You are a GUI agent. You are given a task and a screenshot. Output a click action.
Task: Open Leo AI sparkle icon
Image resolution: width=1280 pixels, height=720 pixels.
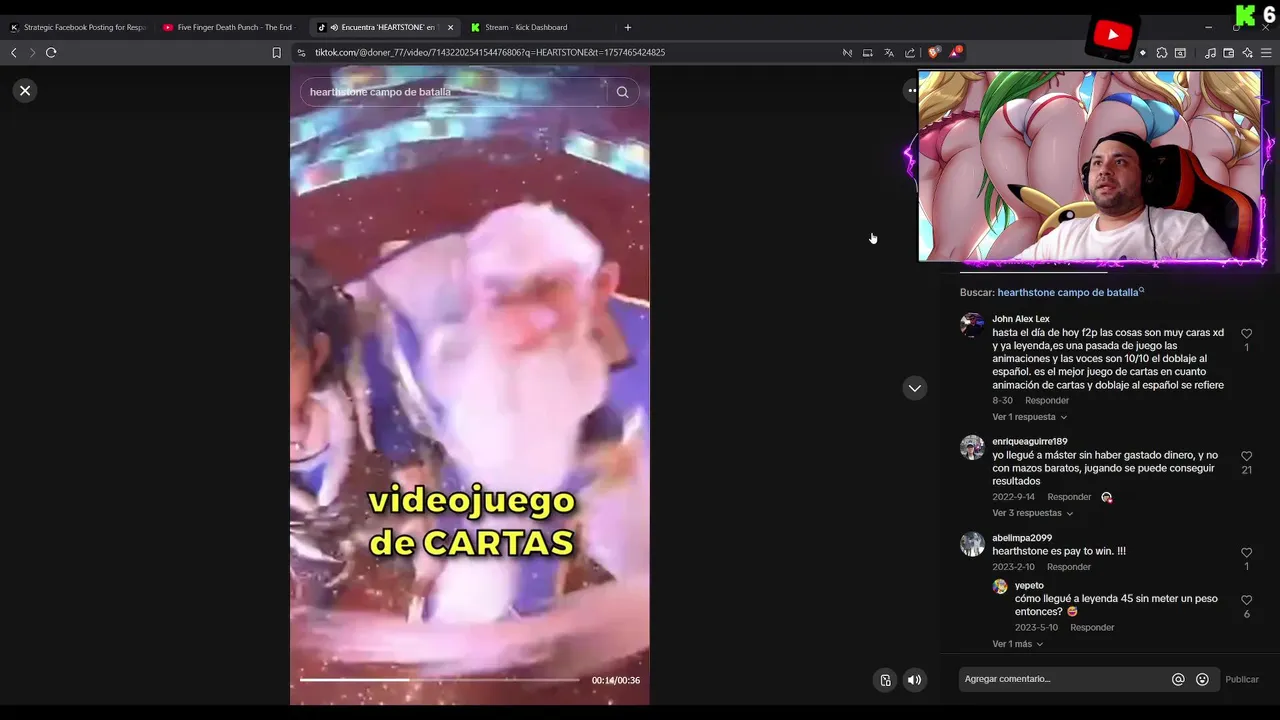(x=1247, y=52)
